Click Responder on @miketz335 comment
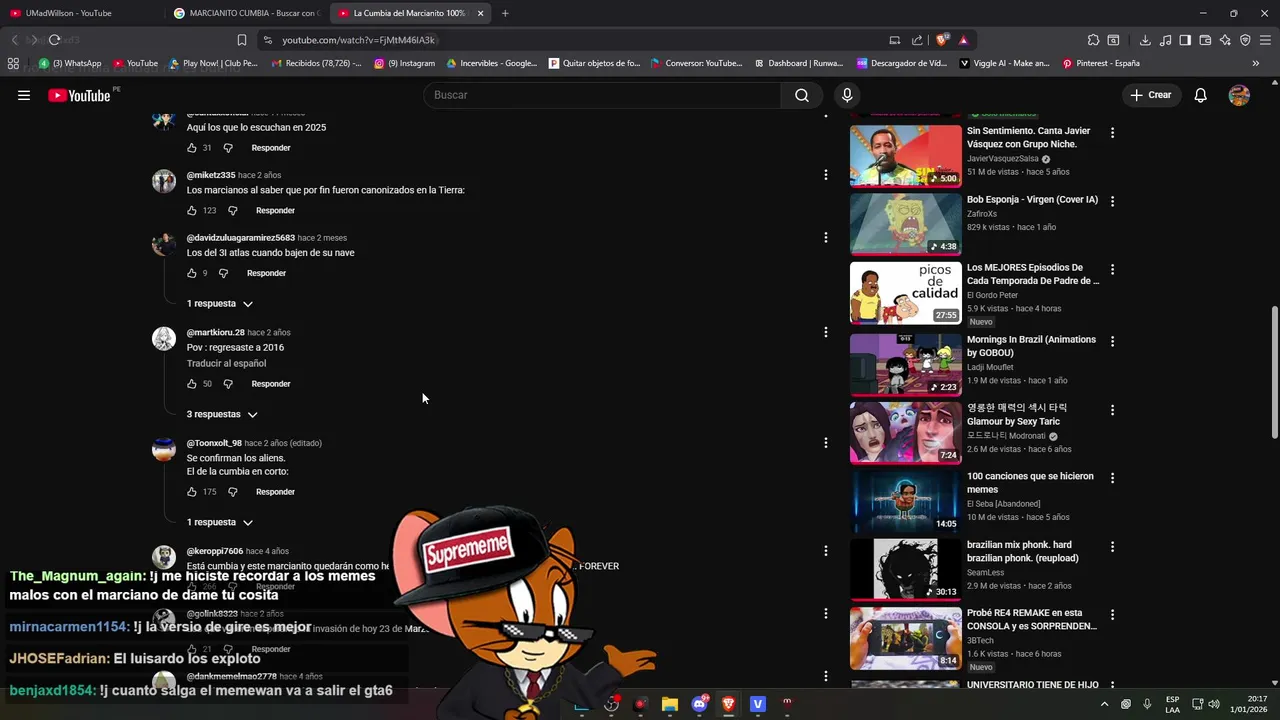This screenshot has width=1280, height=720. [275, 211]
